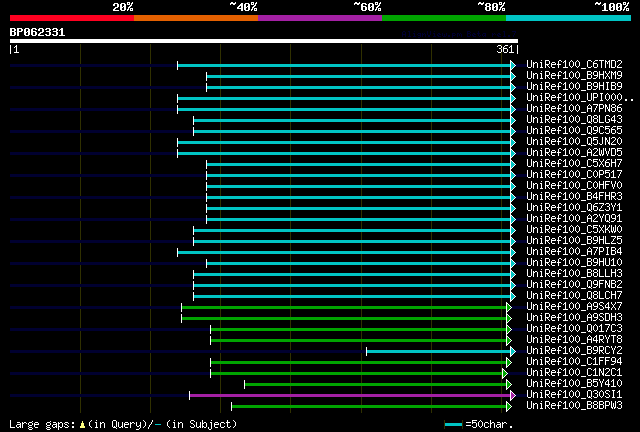Click the 361 query end position marker

coord(505,49)
